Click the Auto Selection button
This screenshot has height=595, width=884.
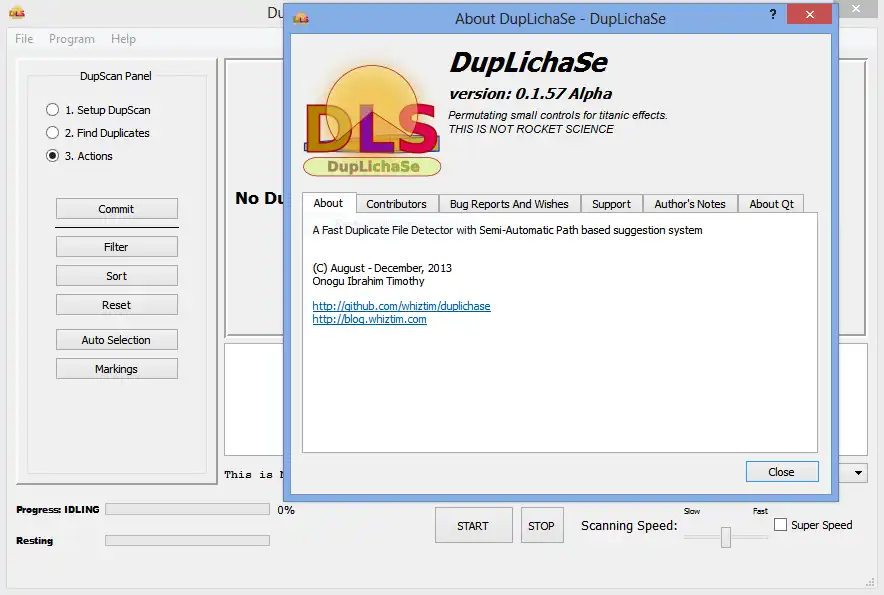click(117, 340)
